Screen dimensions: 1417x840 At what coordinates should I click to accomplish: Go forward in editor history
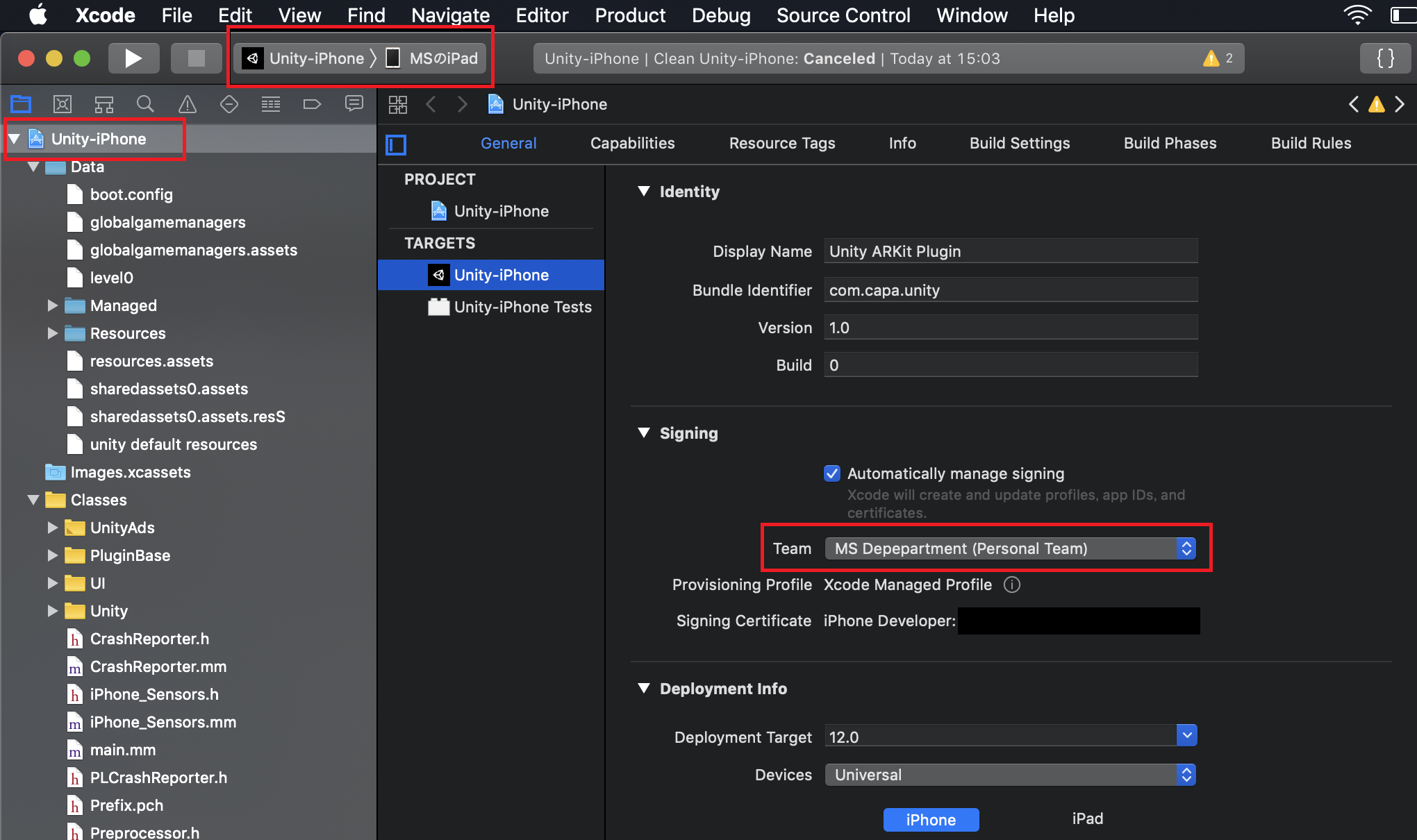pyautogui.click(x=463, y=104)
